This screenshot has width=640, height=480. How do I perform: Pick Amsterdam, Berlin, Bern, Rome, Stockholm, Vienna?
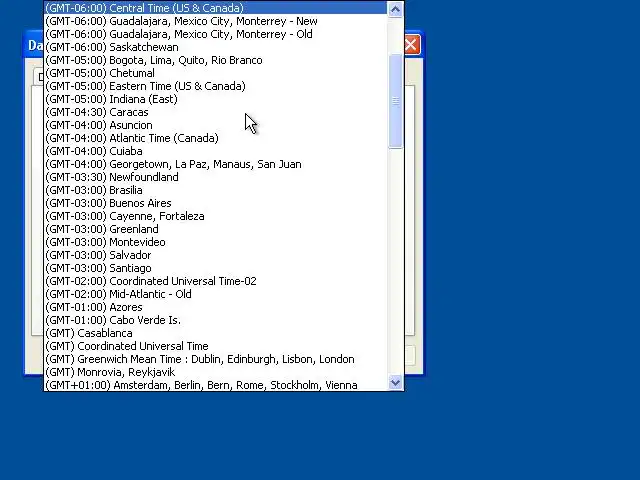(216, 385)
